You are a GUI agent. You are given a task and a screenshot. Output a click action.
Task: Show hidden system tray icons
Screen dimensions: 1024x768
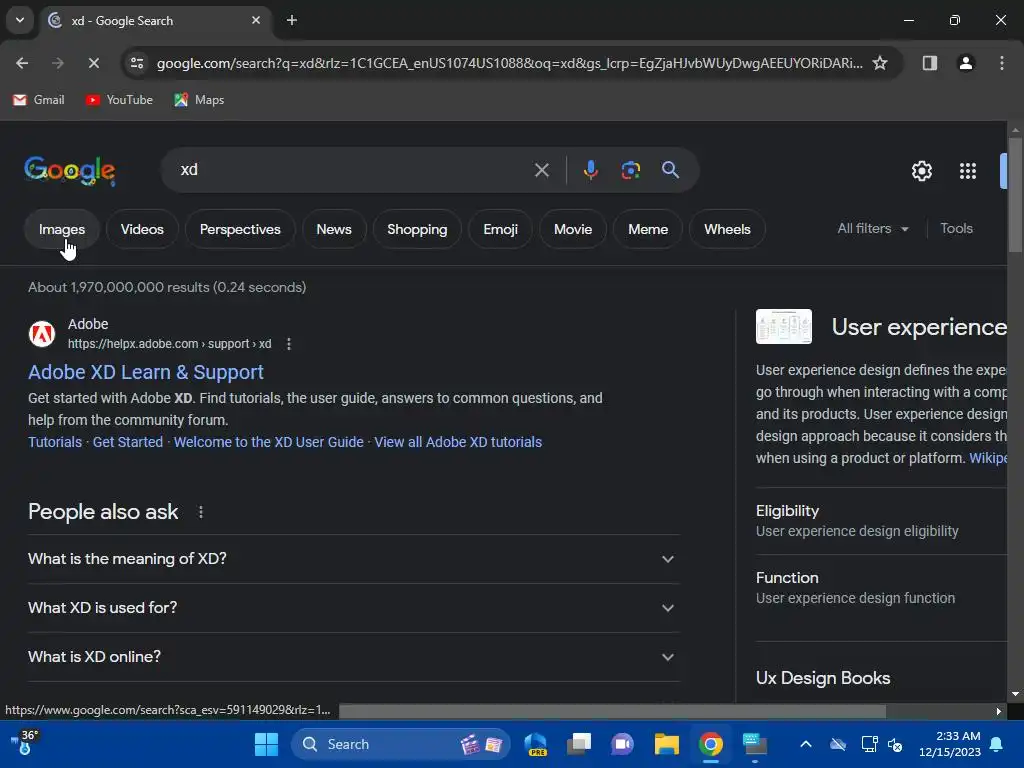(806, 744)
